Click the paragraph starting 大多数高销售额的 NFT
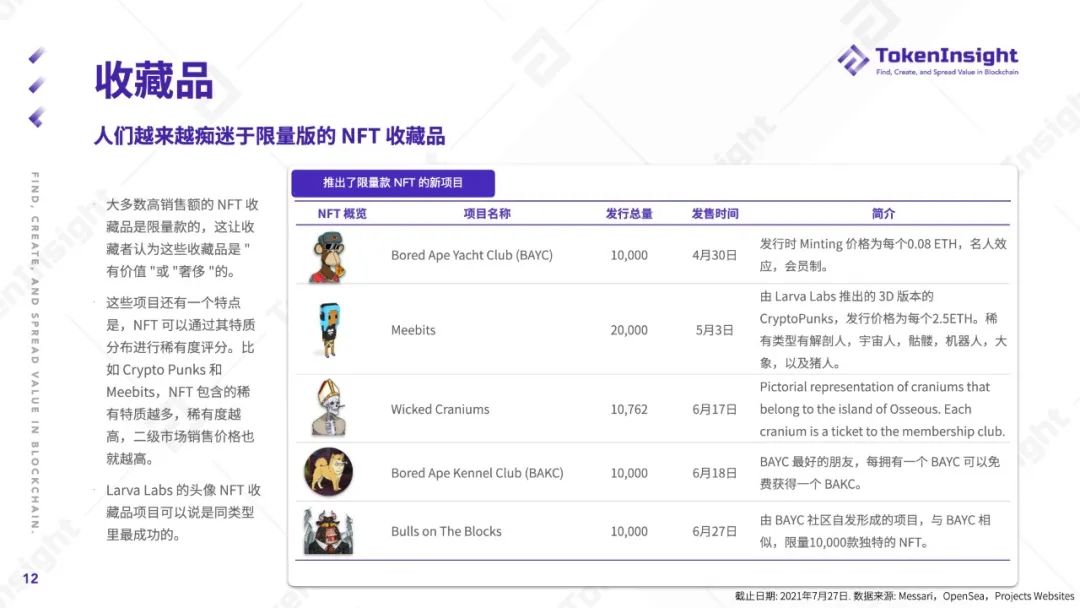Viewport: 1080px width, 608px height. click(x=182, y=238)
